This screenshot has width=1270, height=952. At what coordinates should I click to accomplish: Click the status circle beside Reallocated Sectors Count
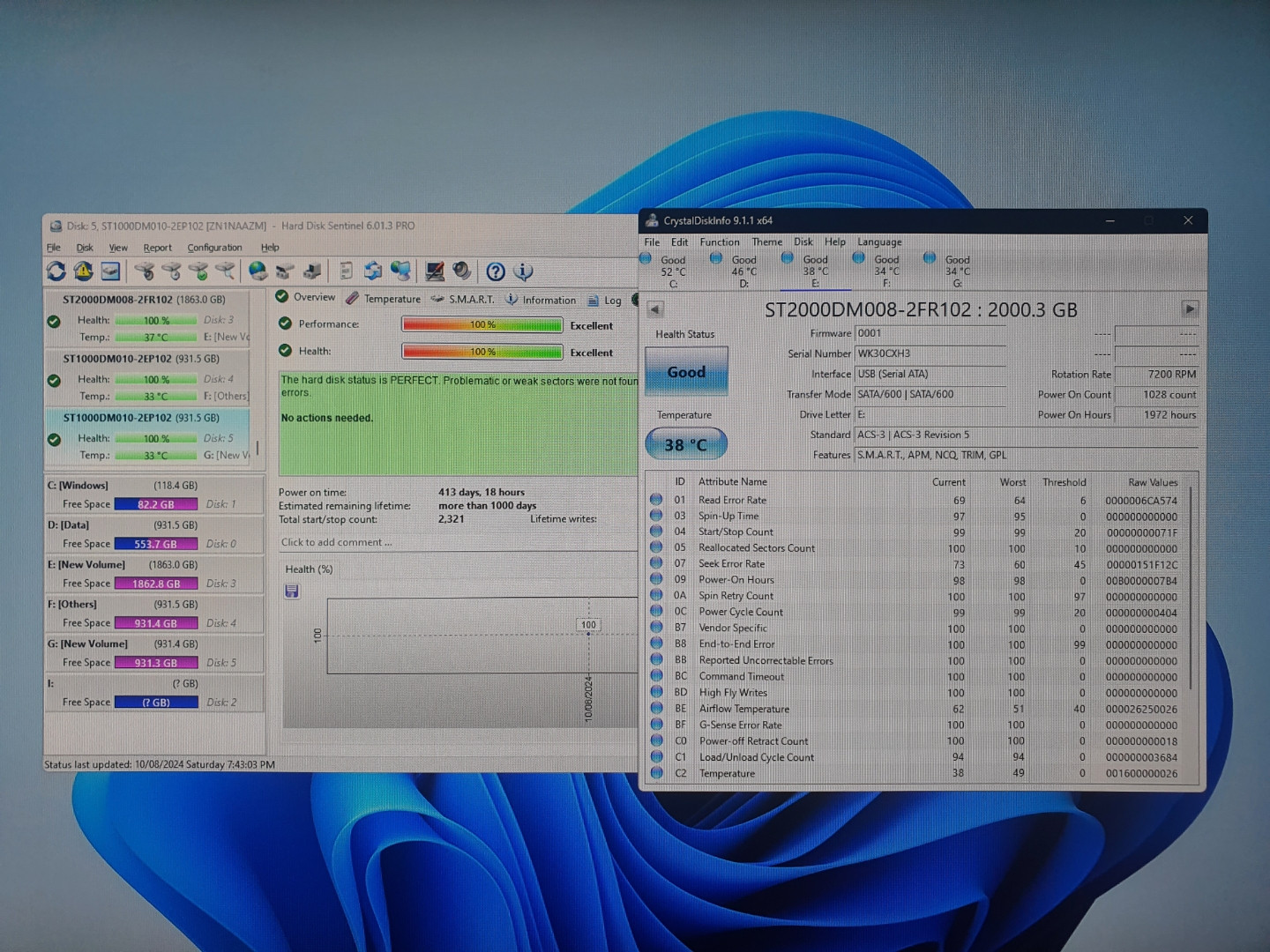point(656,547)
